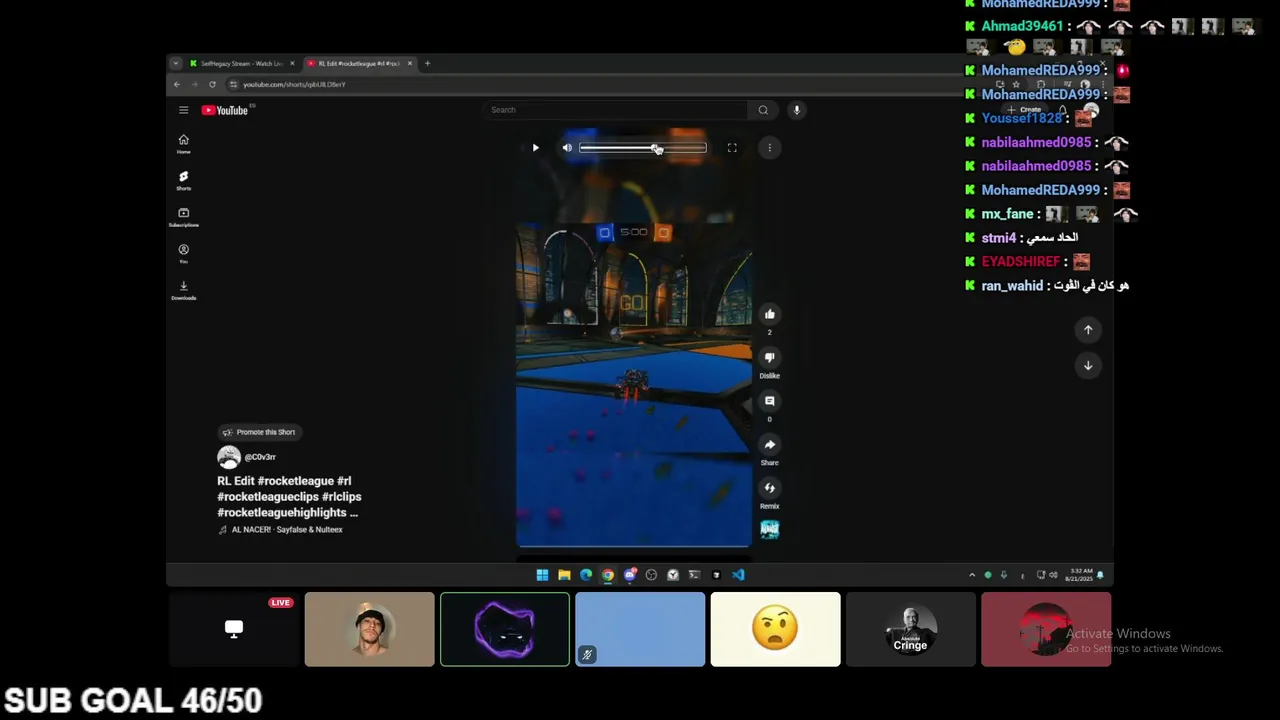
Task: Open a new browser tab
Action: 427,64
